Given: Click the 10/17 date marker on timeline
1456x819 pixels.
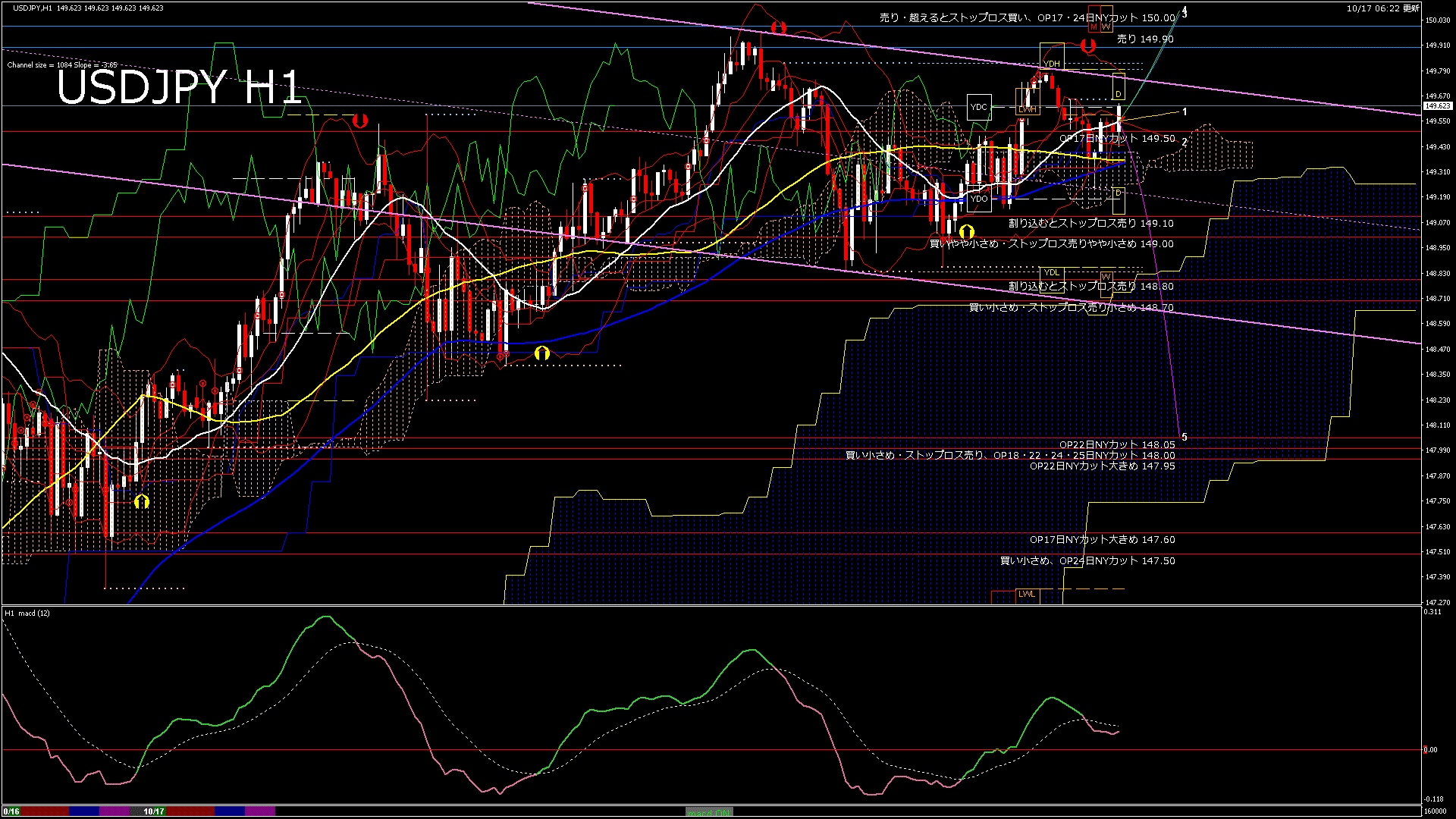Looking at the screenshot, I should tap(154, 811).
